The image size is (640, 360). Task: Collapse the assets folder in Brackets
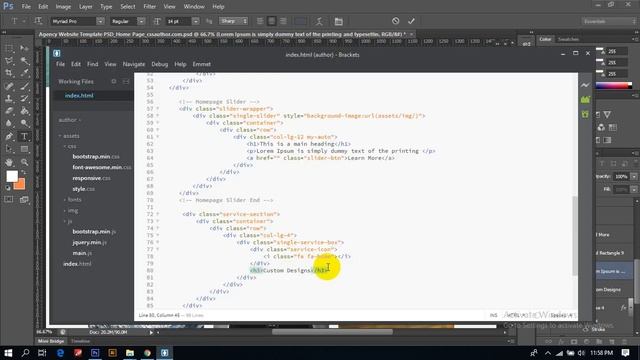tap(60, 136)
